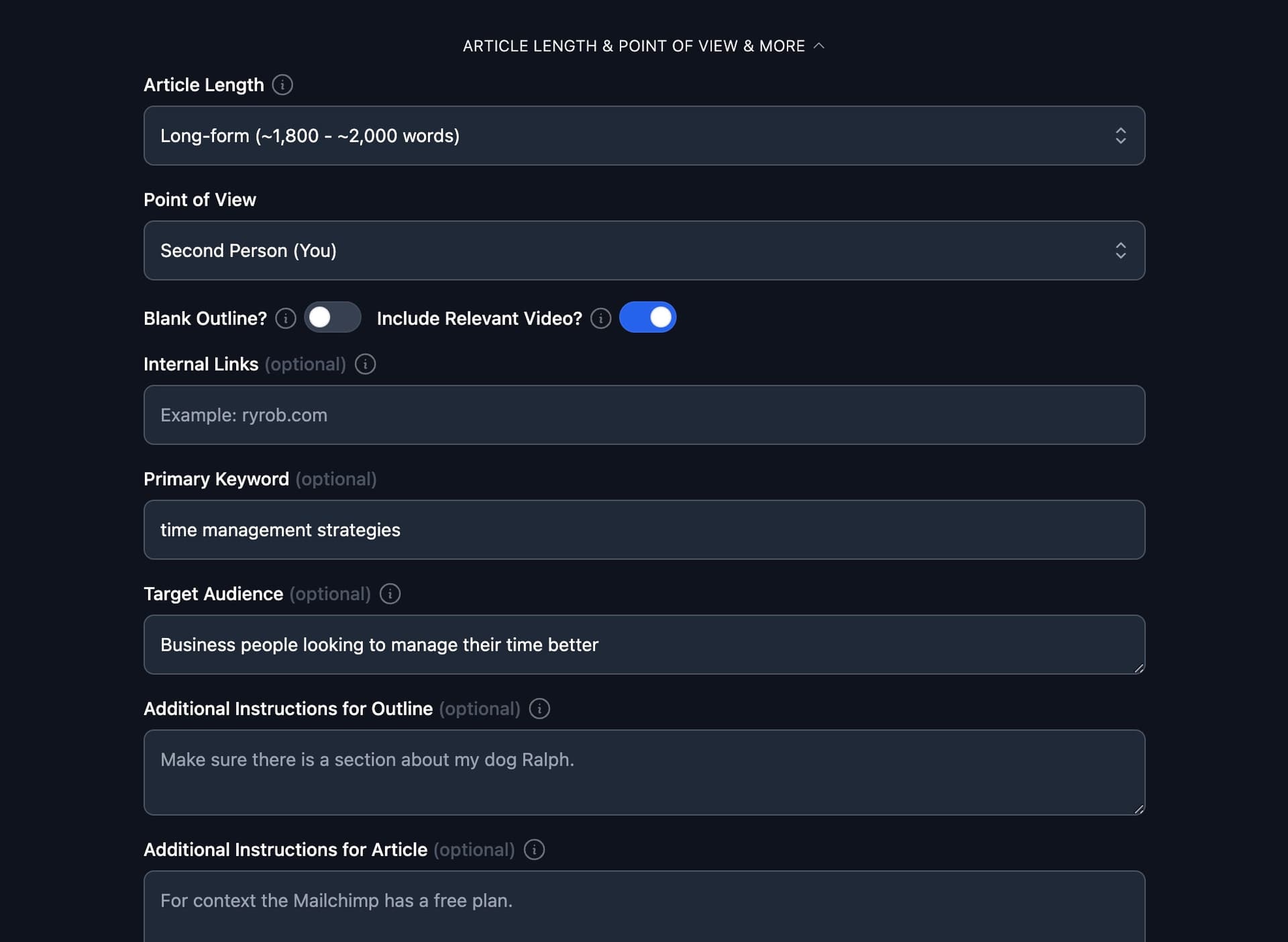Click the stepper arrows on the Point of View select
This screenshot has height=942, width=1288.
click(x=1121, y=250)
